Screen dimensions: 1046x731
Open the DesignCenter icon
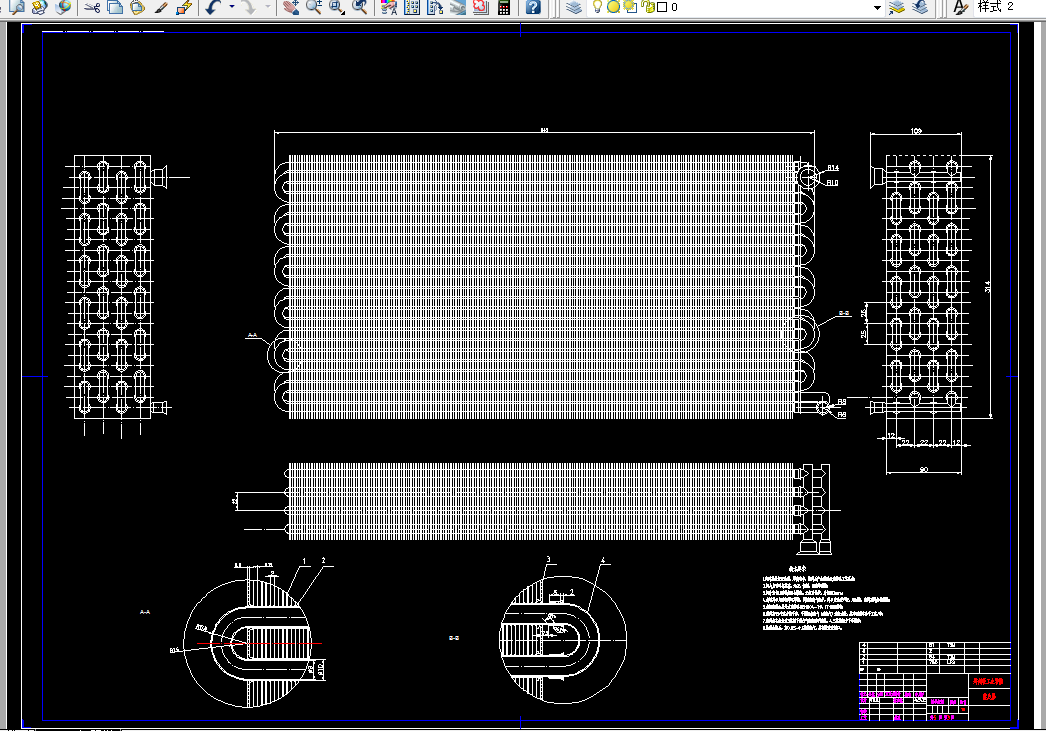pos(412,7)
